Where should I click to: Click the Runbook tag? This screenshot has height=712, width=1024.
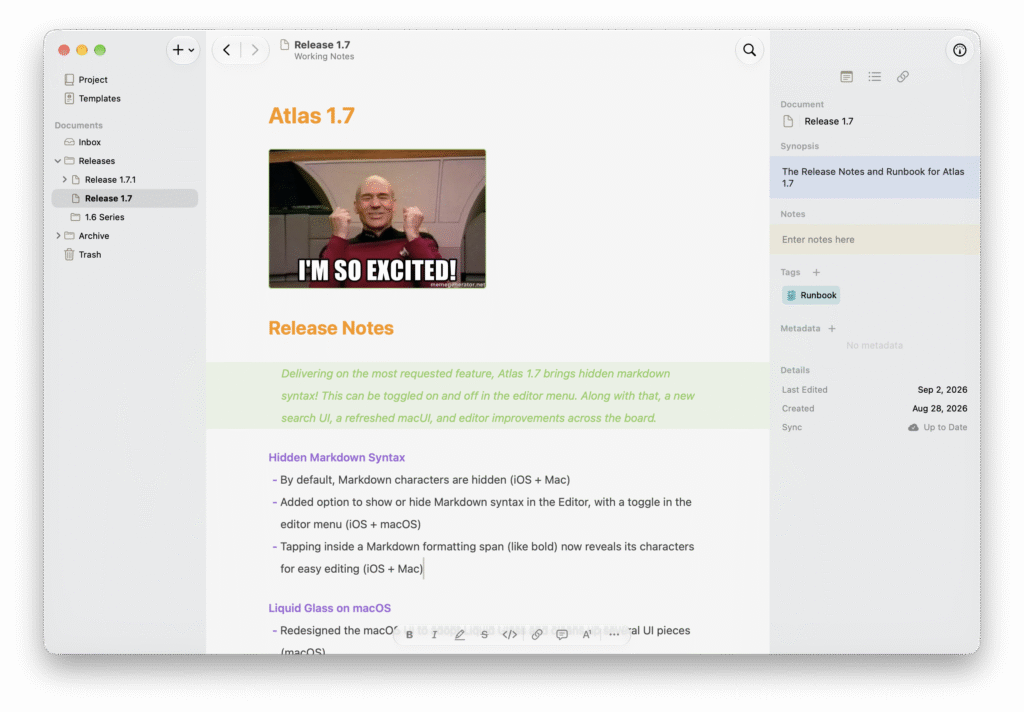pos(811,295)
